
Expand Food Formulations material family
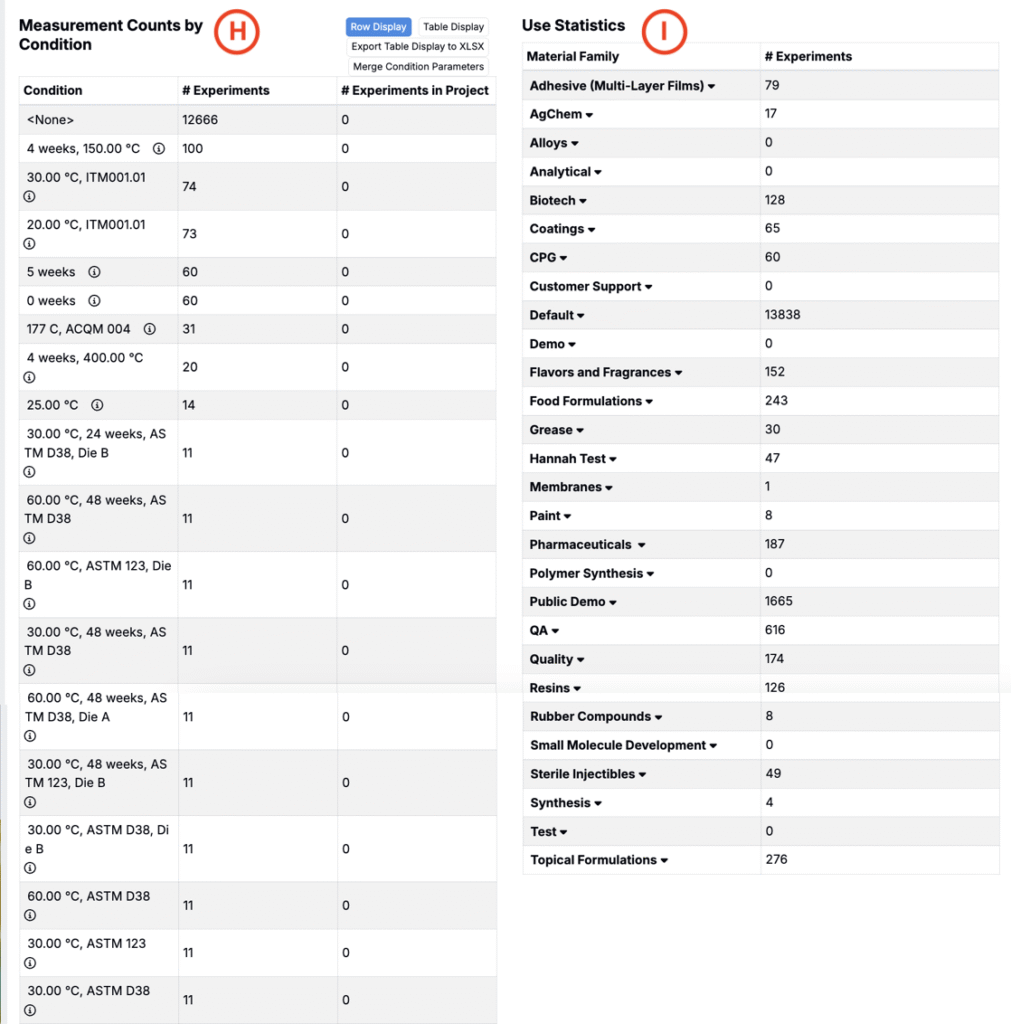pyautogui.click(x=649, y=402)
